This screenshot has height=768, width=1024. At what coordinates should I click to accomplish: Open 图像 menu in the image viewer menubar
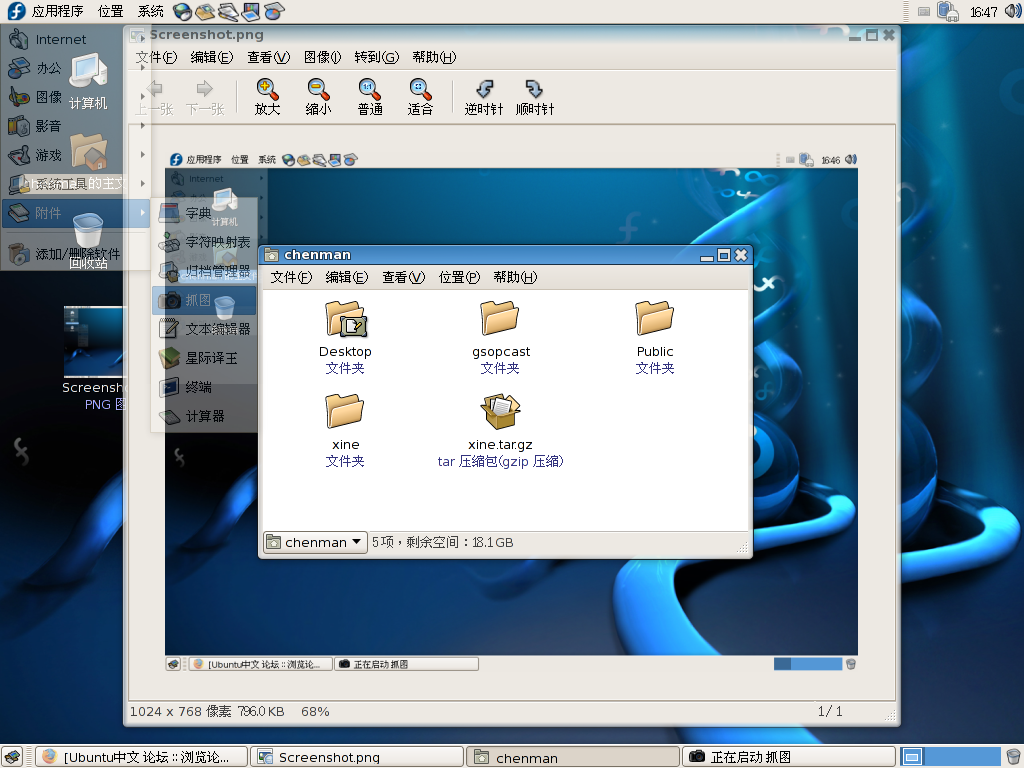[x=323, y=57]
